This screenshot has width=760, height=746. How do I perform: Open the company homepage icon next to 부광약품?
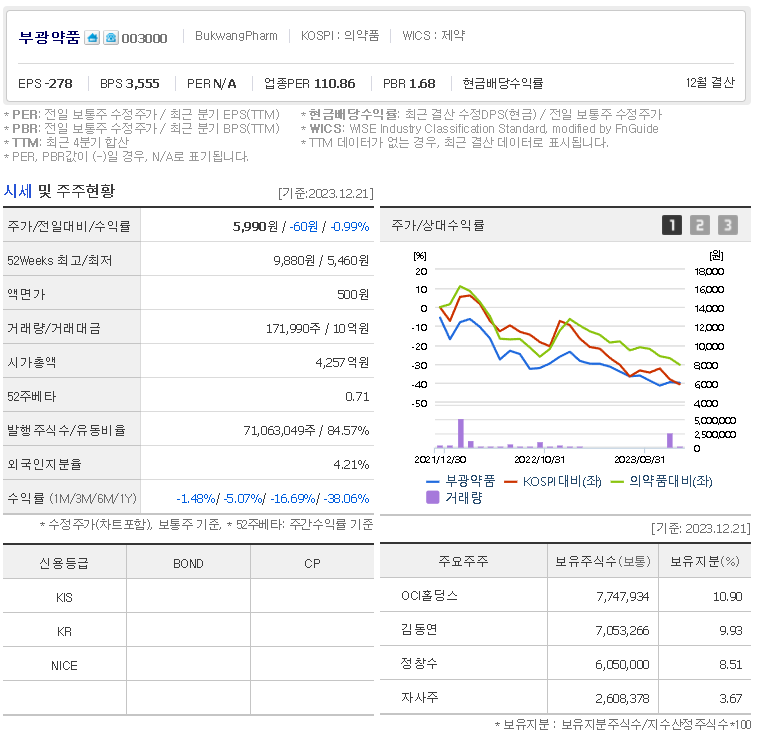point(92,38)
